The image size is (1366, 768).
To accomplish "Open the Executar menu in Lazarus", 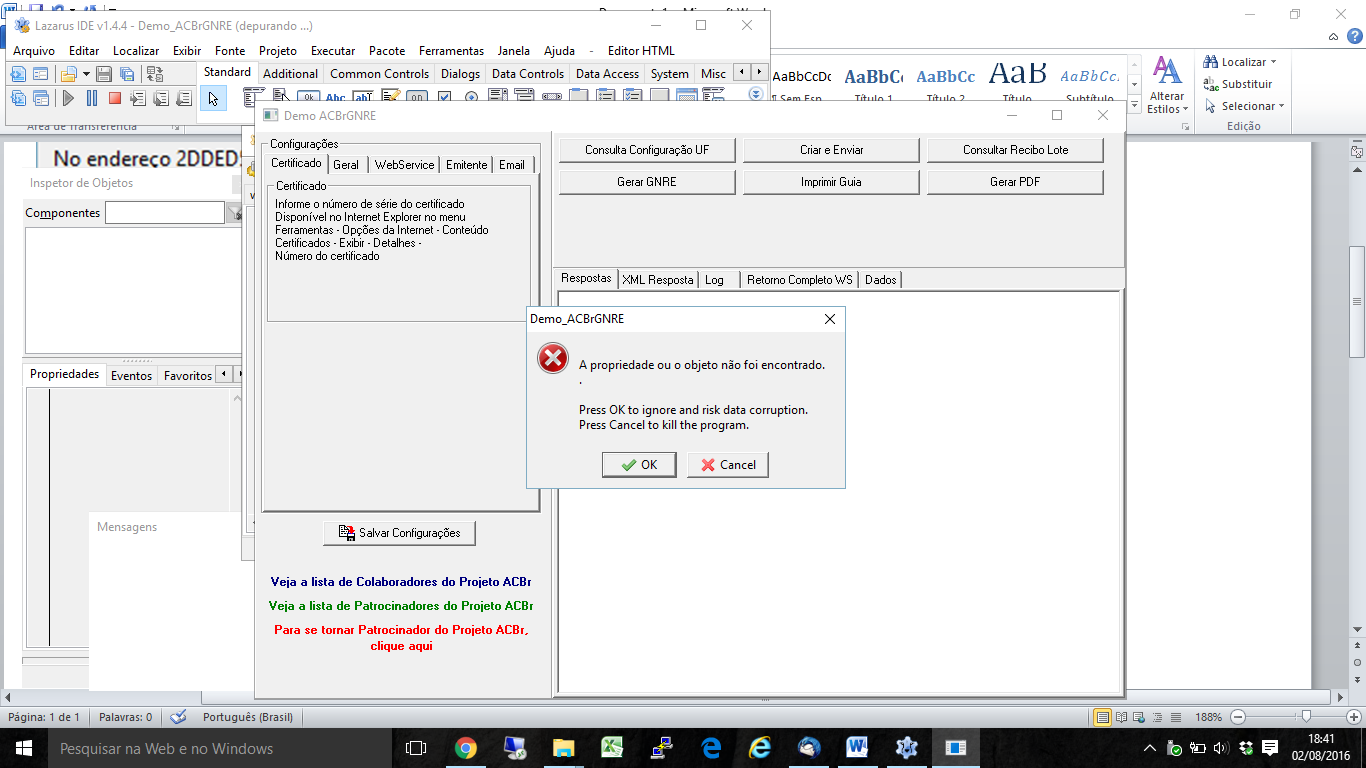I will coord(333,51).
